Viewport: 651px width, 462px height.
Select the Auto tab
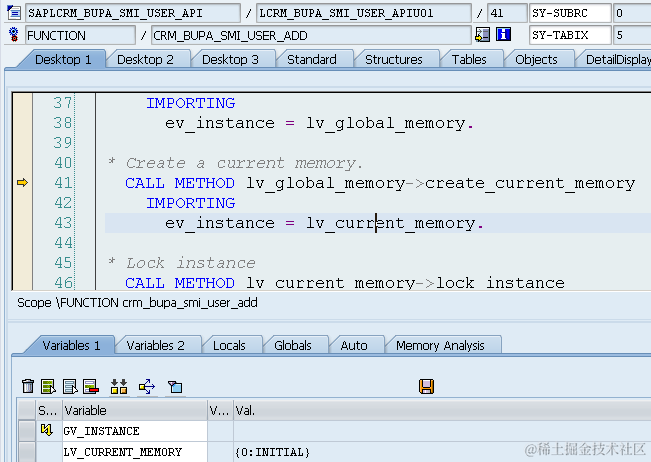tap(354, 345)
